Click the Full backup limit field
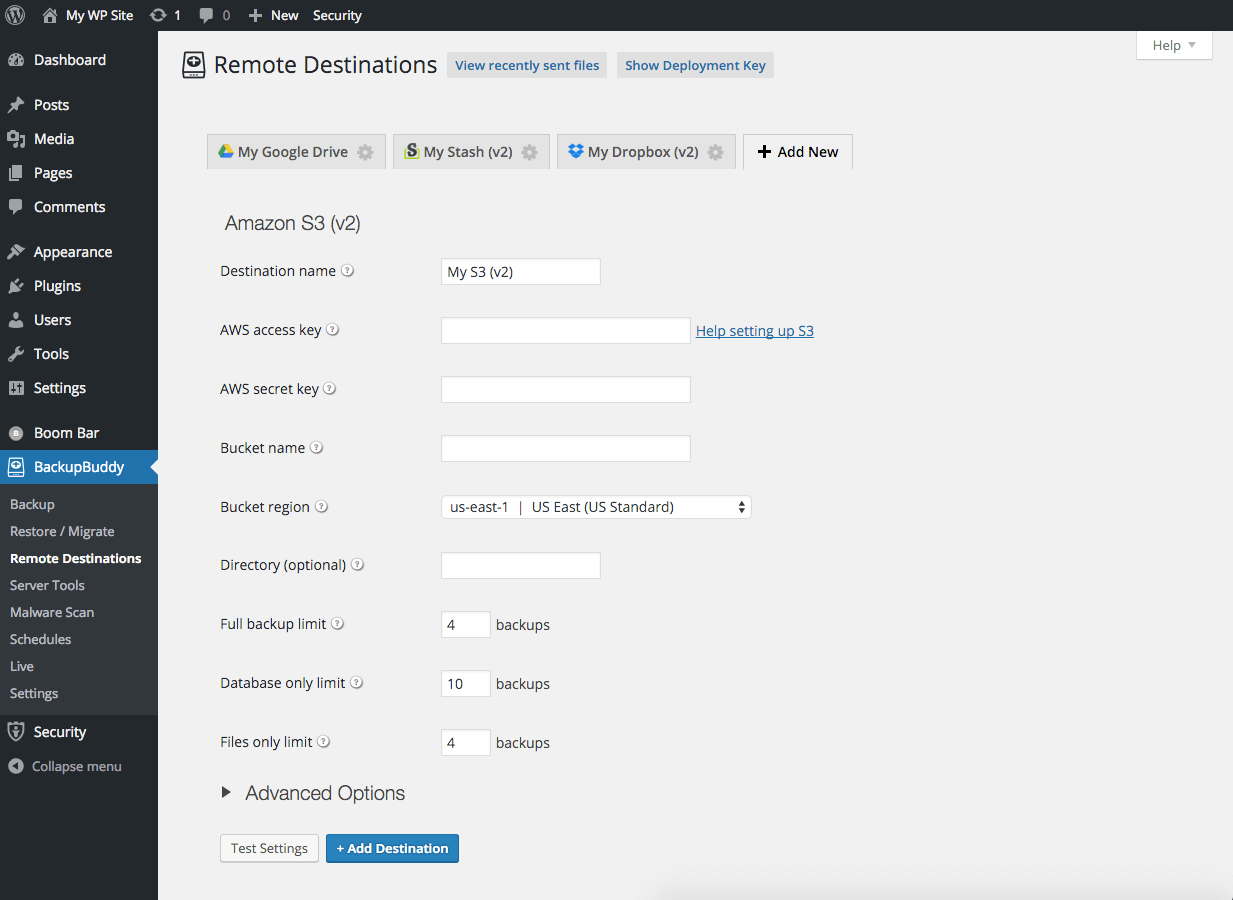 pyautogui.click(x=466, y=625)
